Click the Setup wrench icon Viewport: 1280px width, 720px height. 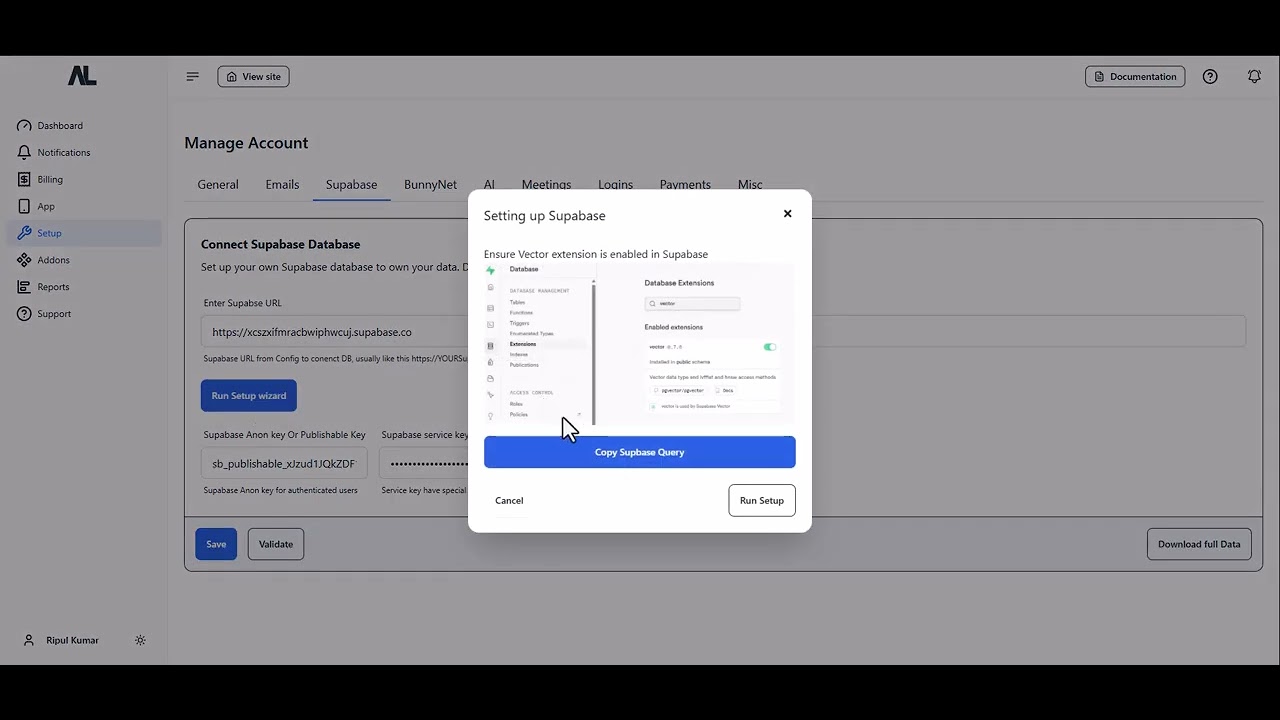pyautogui.click(x=24, y=233)
